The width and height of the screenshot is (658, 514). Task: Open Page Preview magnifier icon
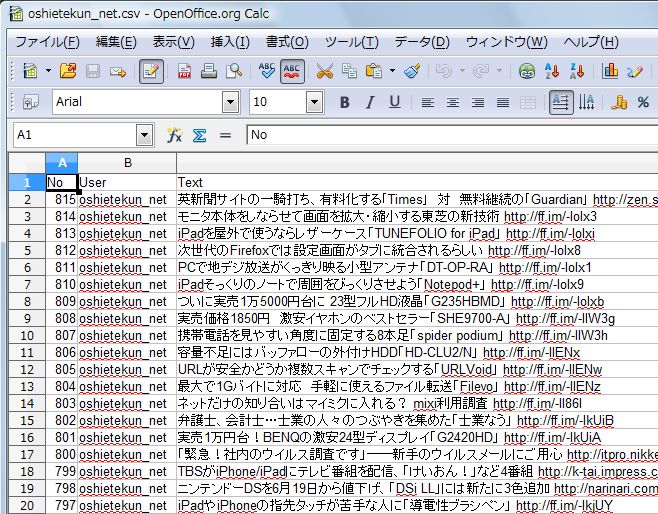click(x=234, y=71)
